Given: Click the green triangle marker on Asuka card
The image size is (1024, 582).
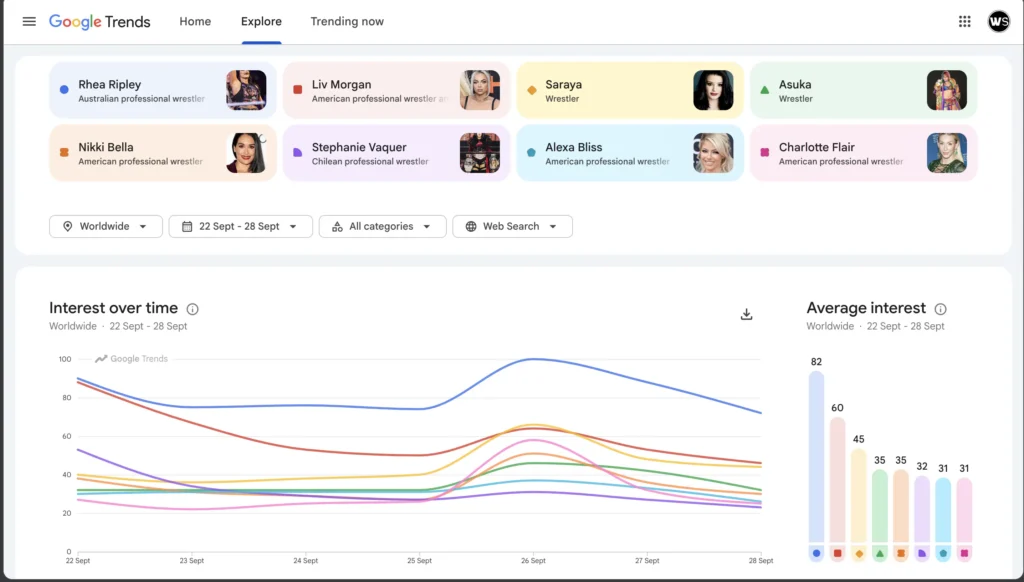Looking at the screenshot, I should point(765,89).
